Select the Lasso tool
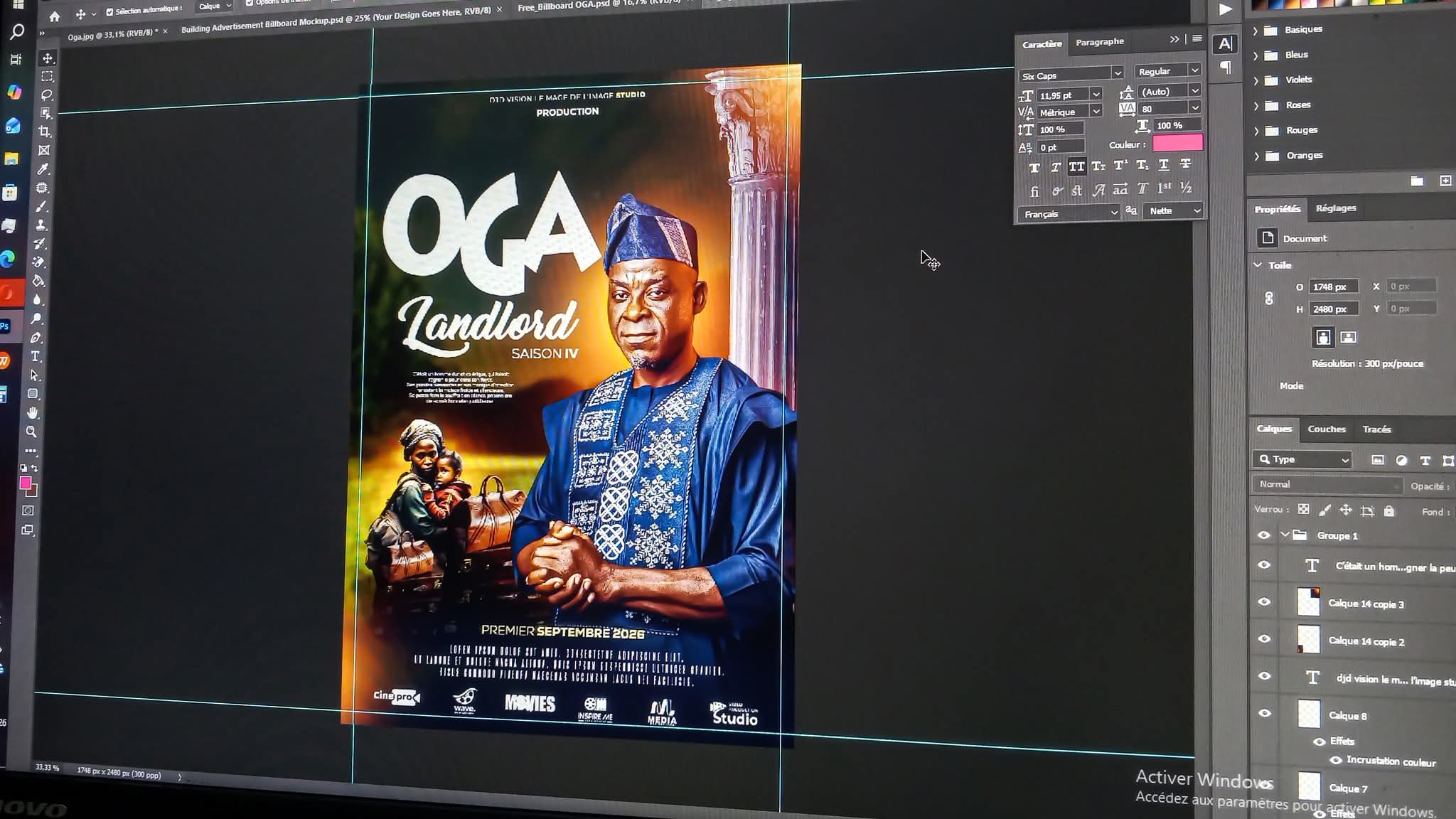The image size is (1456, 819). tap(47, 95)
